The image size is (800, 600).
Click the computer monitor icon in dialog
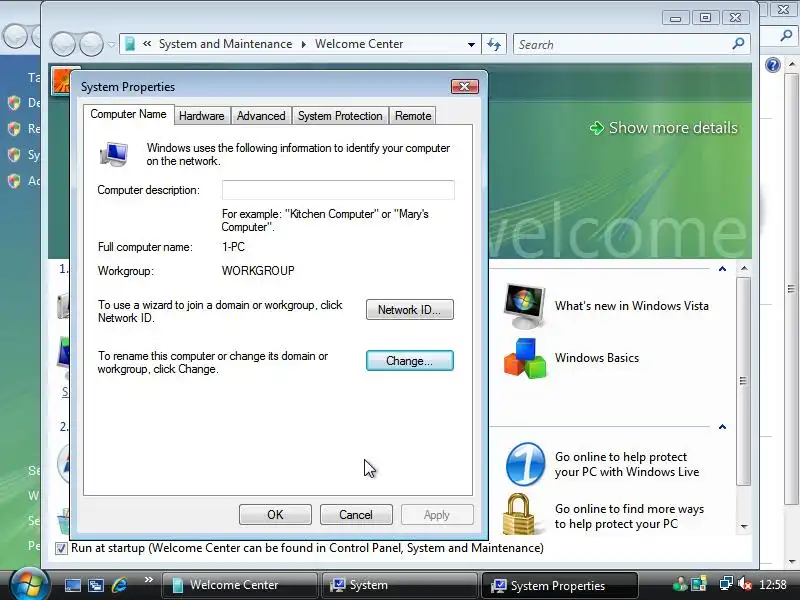point(114,154)
